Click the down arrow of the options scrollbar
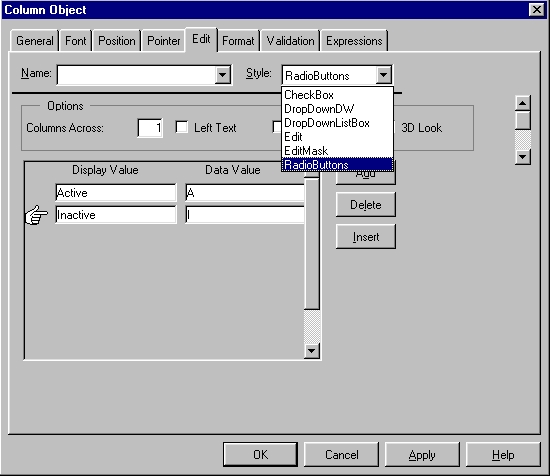 point(523,156)
